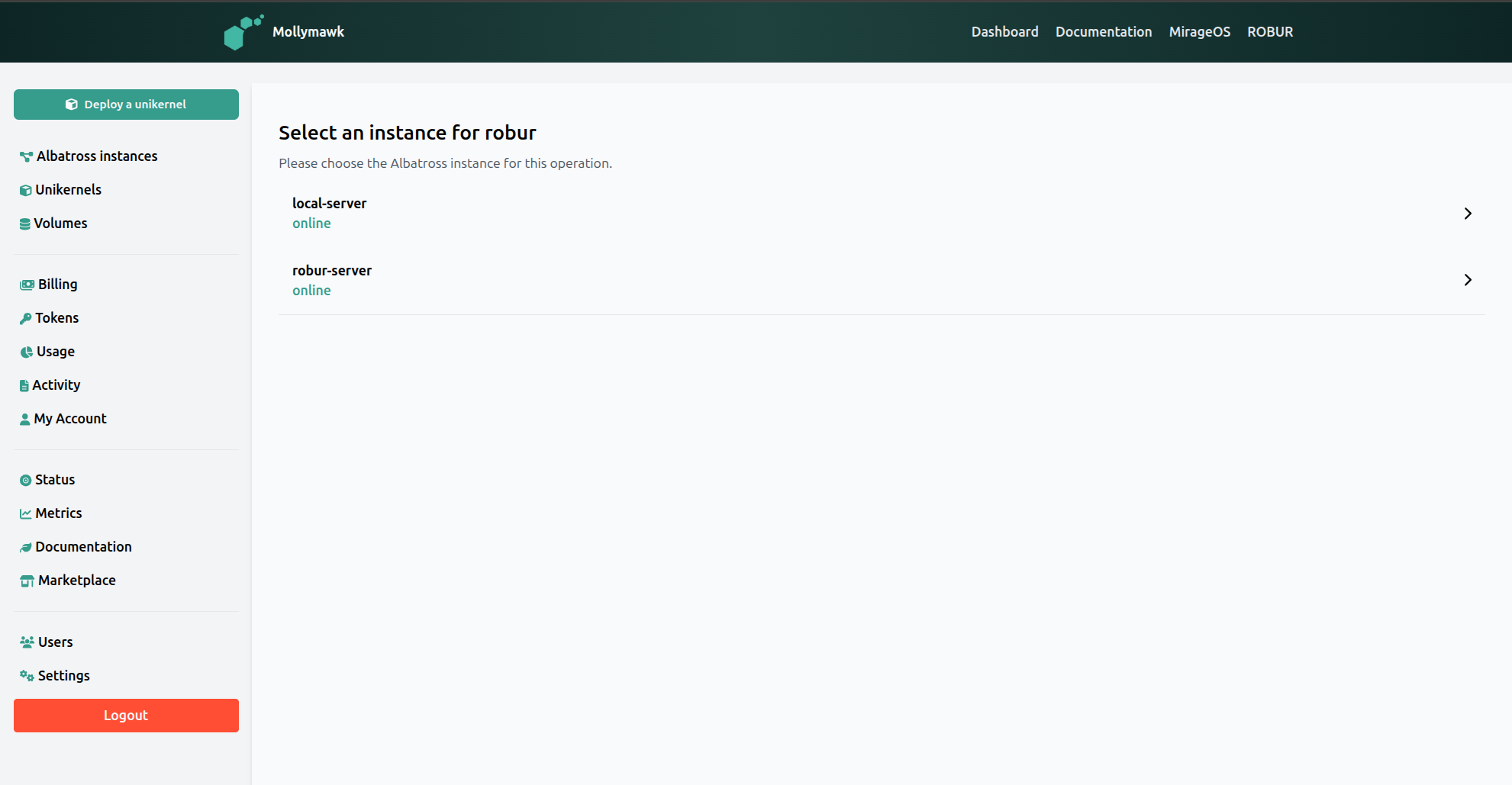Open the Marketplace icon
1512x785 pixels.
click(25, 580)
